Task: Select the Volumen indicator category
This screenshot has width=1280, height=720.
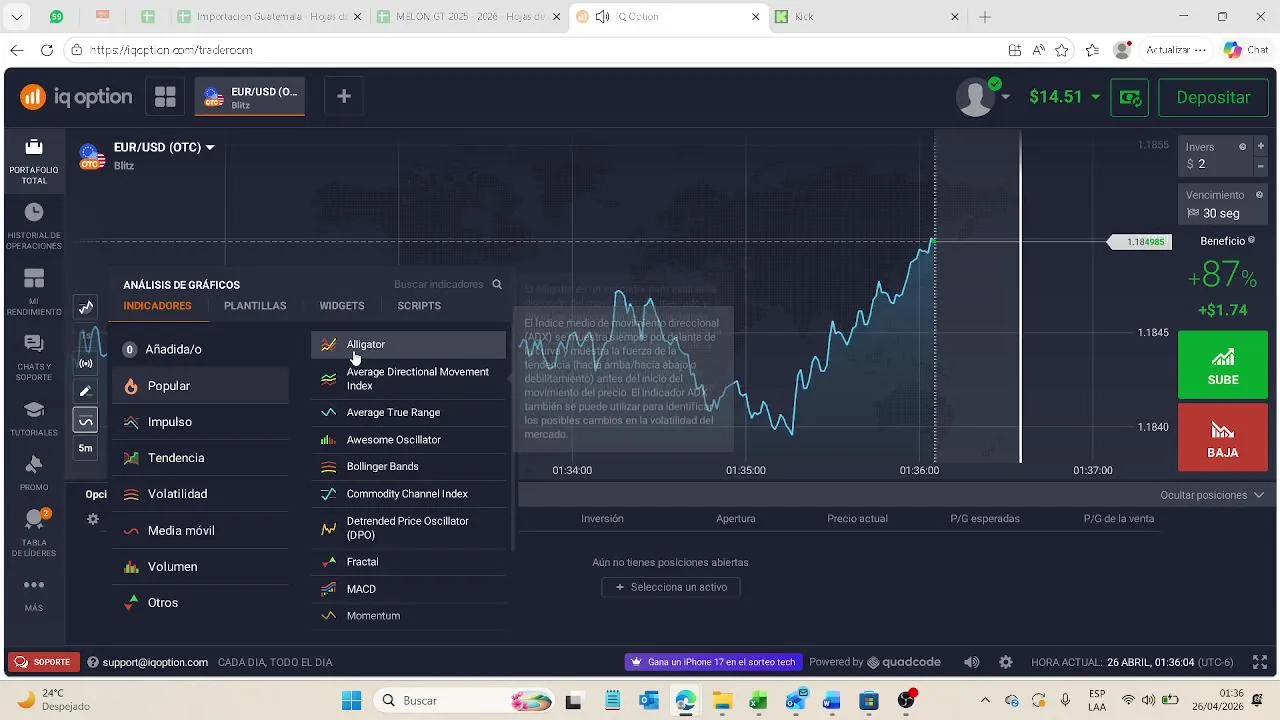Action: 200,566
